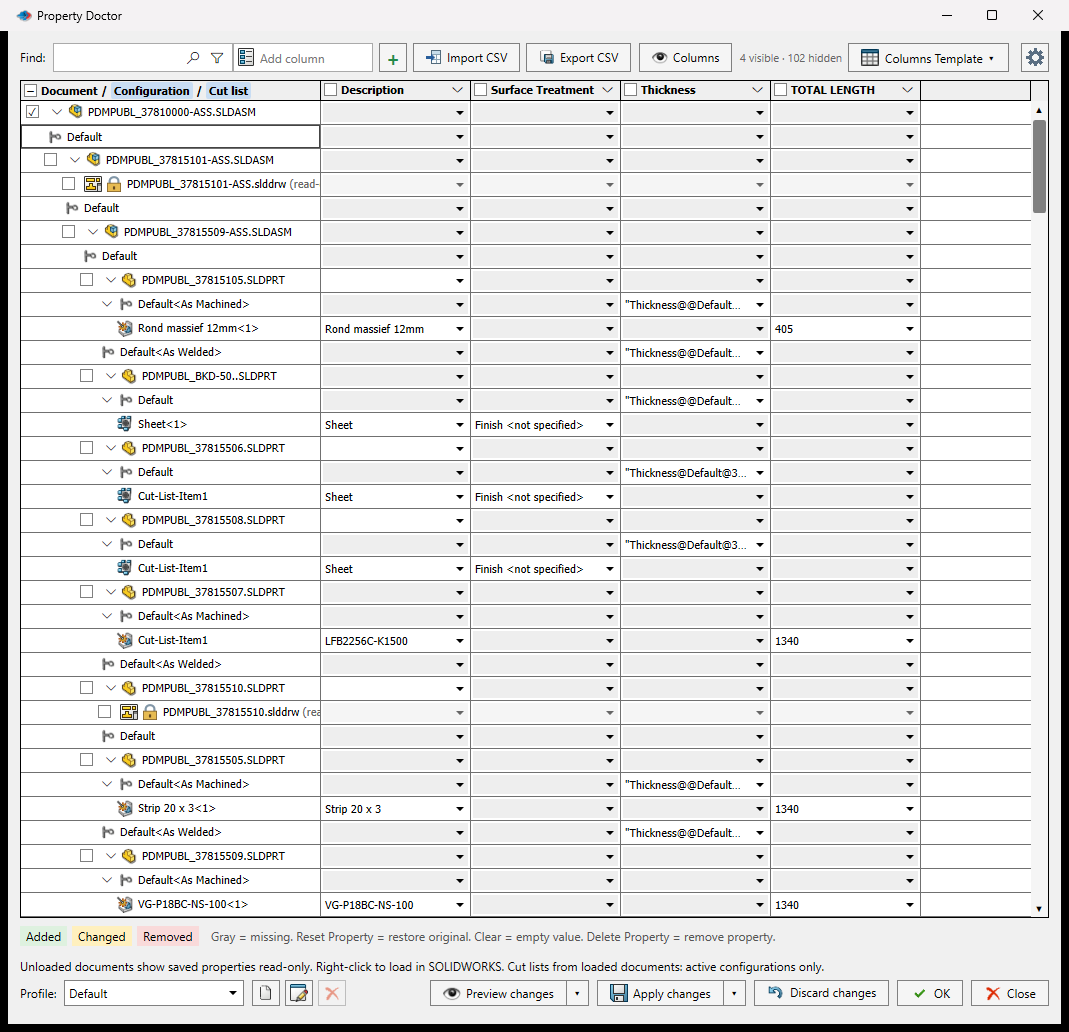Tick the Thickness column header checkbox

631,90
